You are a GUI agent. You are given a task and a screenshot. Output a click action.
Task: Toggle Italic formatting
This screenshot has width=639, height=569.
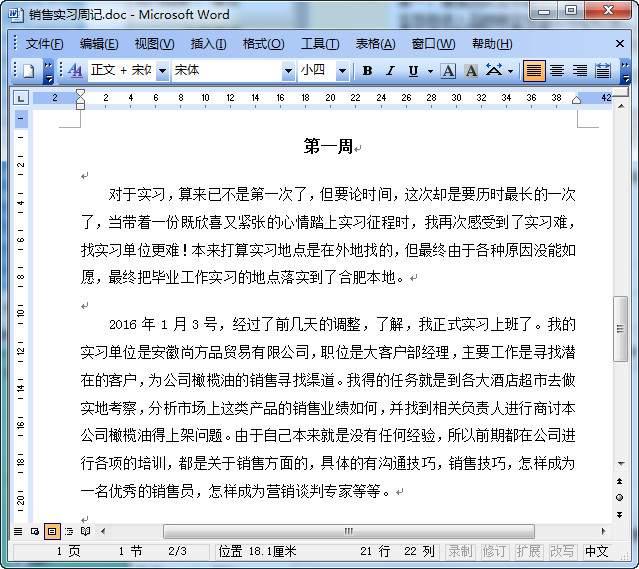click(x=390, y=71)
